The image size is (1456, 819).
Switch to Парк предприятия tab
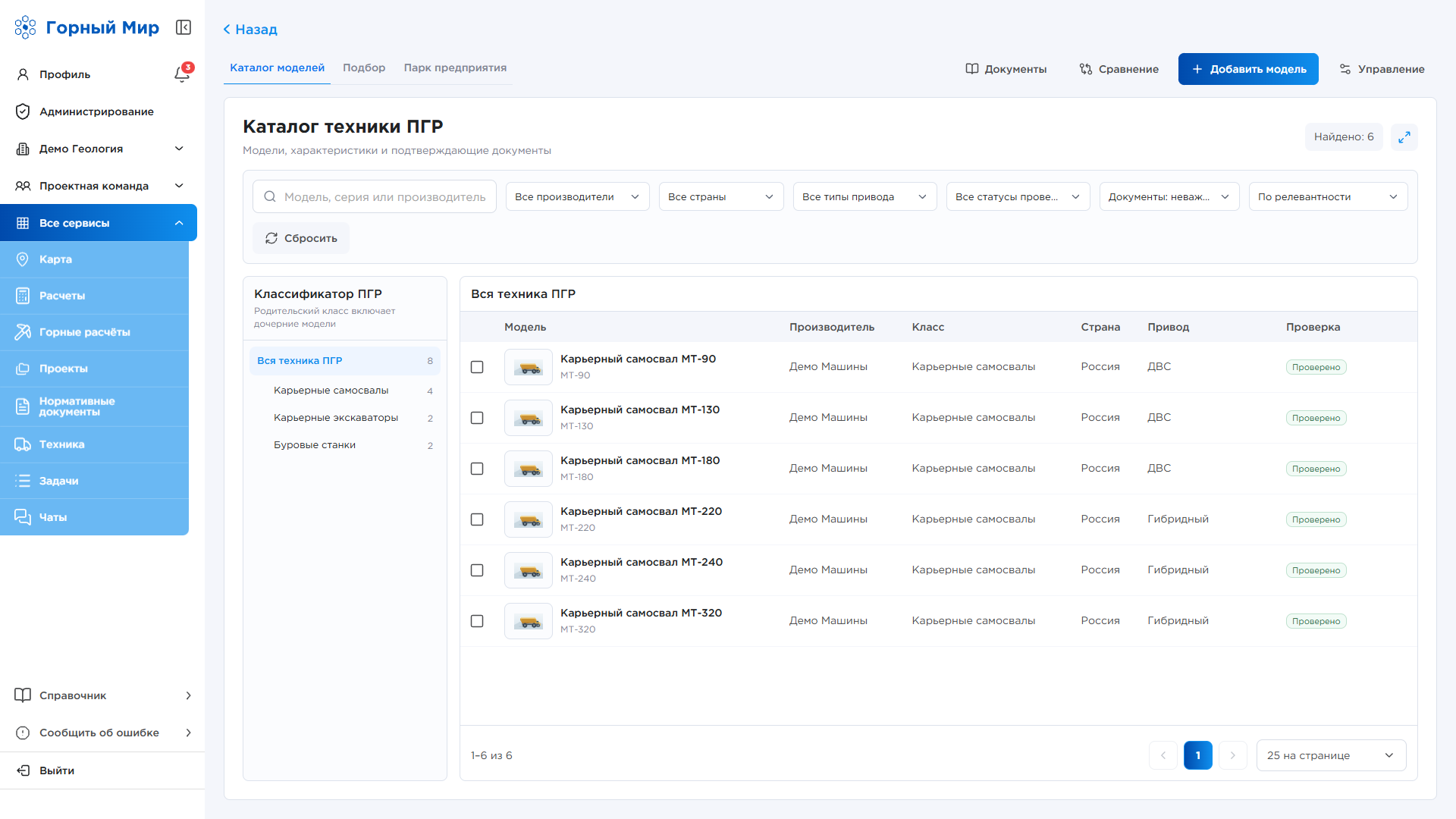[455, 67]
